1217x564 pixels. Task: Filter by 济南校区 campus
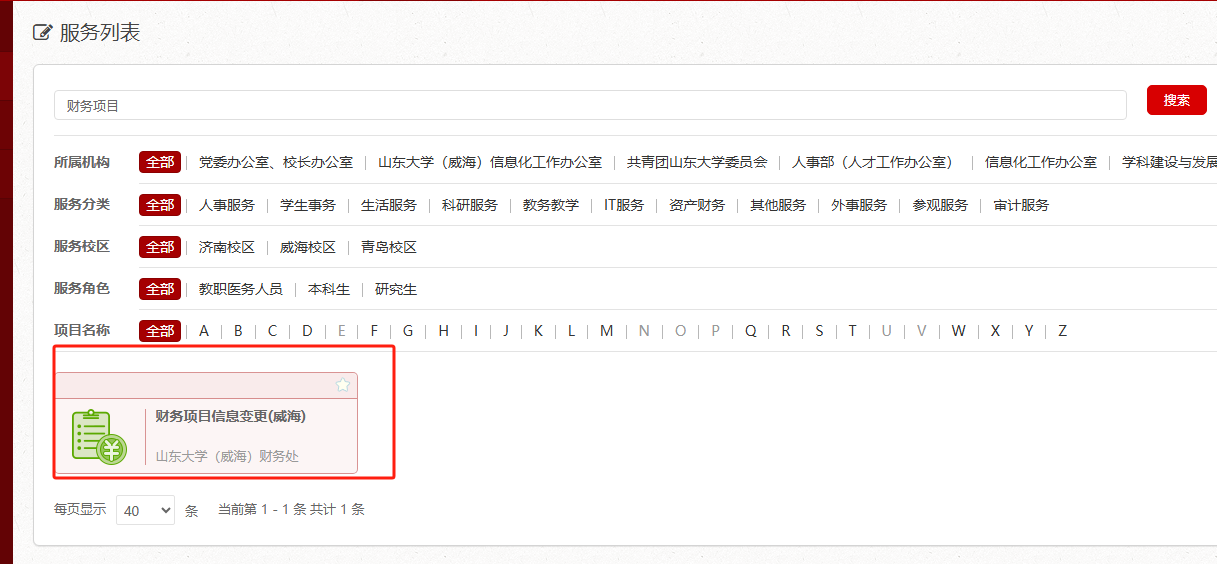coord(227,247)
